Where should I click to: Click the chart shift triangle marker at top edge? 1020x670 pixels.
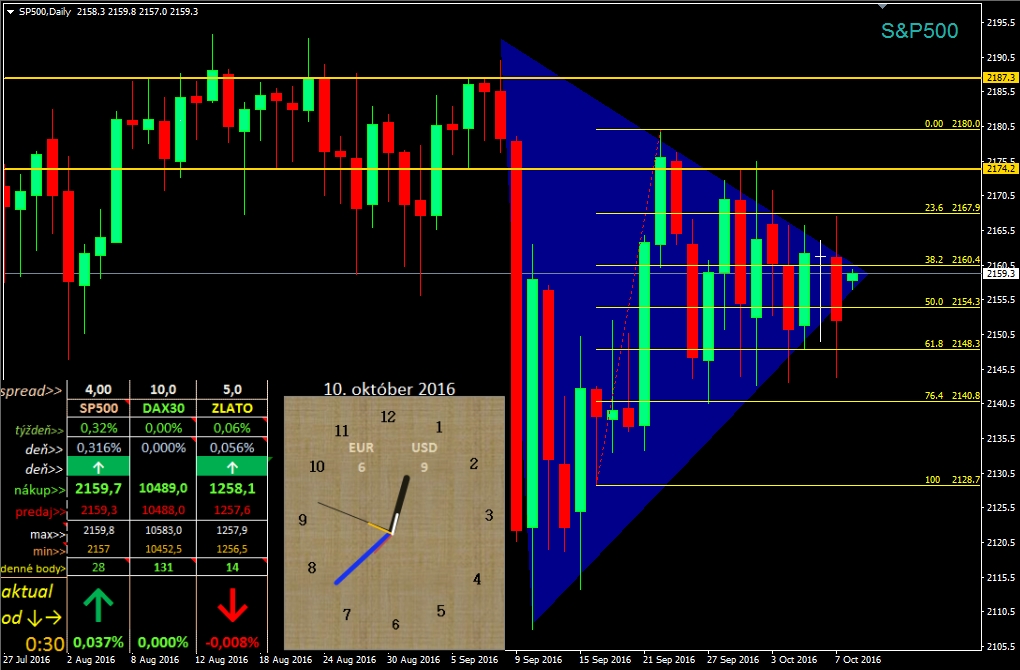click(882, 7)
